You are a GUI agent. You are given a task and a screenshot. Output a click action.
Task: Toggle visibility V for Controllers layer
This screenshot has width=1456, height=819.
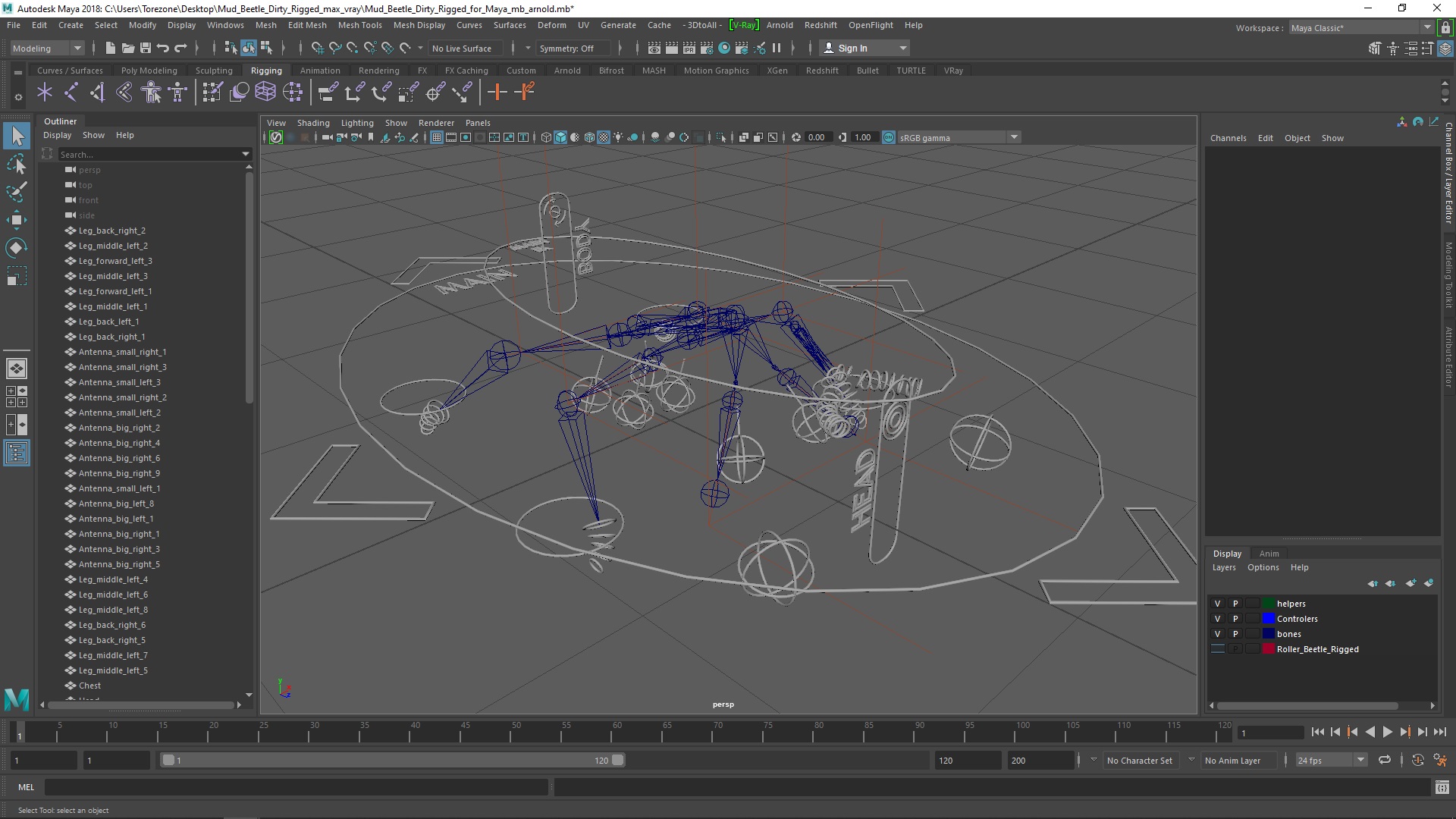coord(1217,618)
